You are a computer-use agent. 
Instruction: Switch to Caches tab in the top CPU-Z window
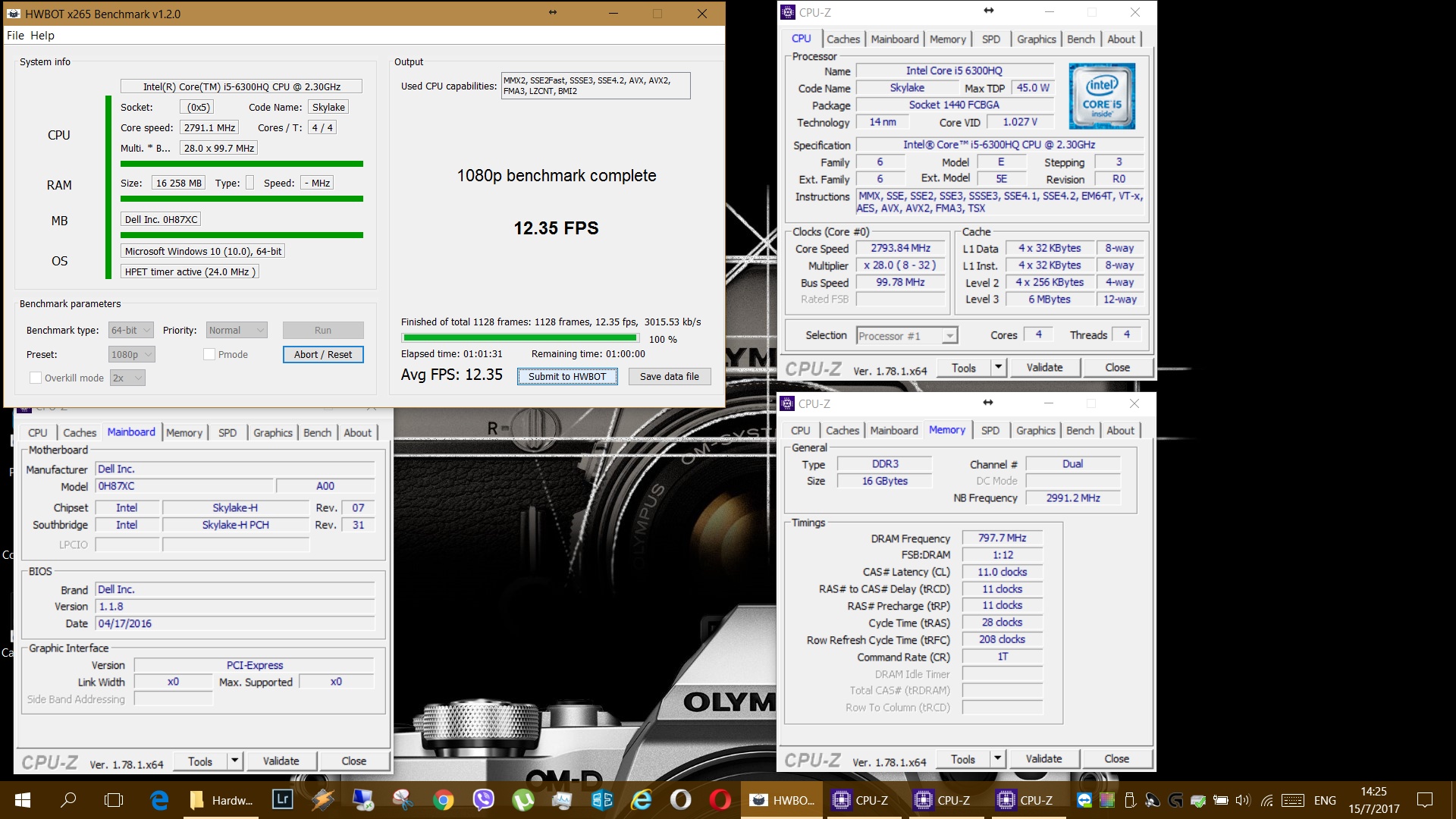(x=843, y=39)
